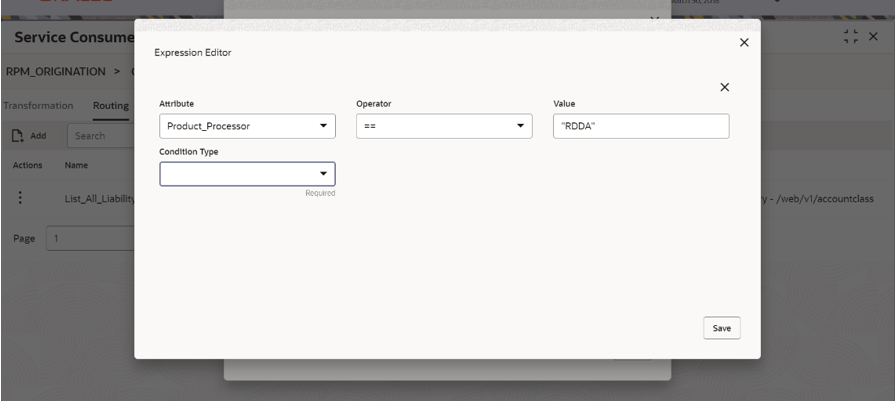Click the RPM_ORIGINATION breadcrumb link
The image size is (895, 401).
(55, 71)
